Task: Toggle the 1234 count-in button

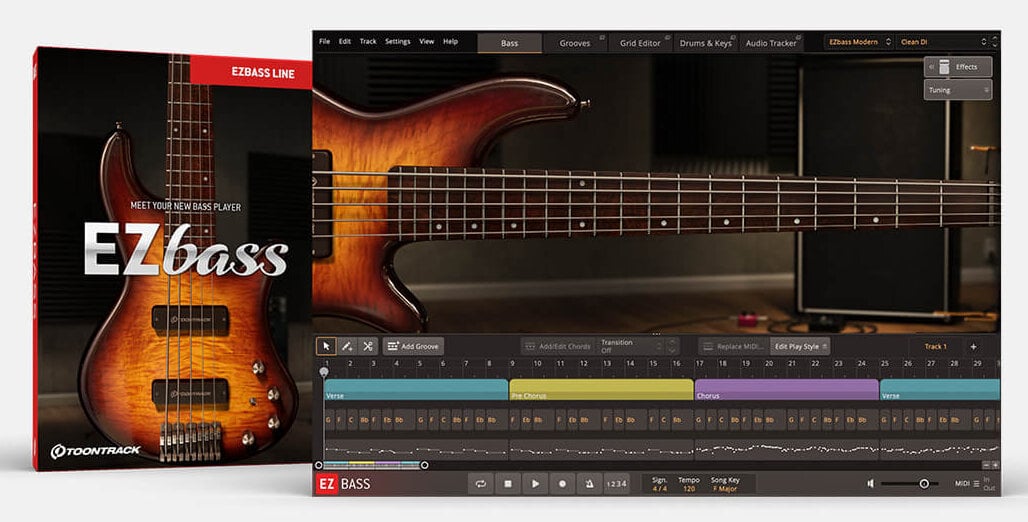Action: 616,484
